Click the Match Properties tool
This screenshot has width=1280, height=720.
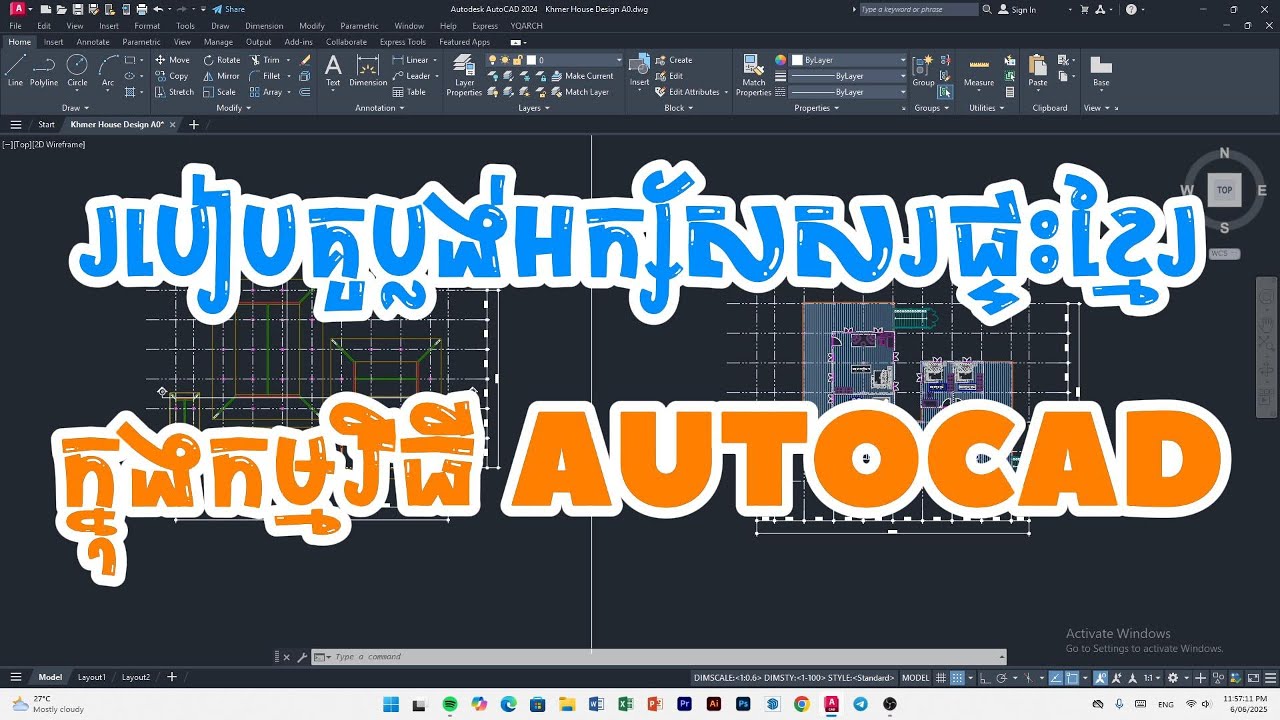coord(754,75)
